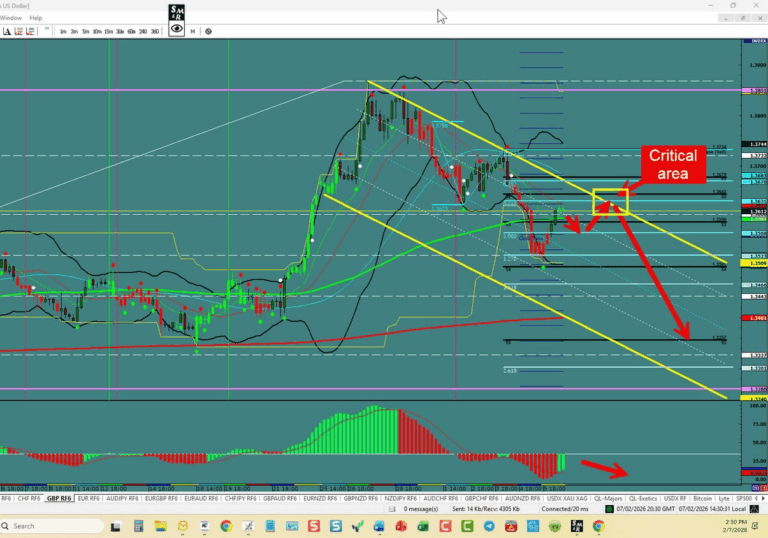The image size is (768, 538).
Task: Open File Explorer from taskbar
Action: click(x=161, y=526)
